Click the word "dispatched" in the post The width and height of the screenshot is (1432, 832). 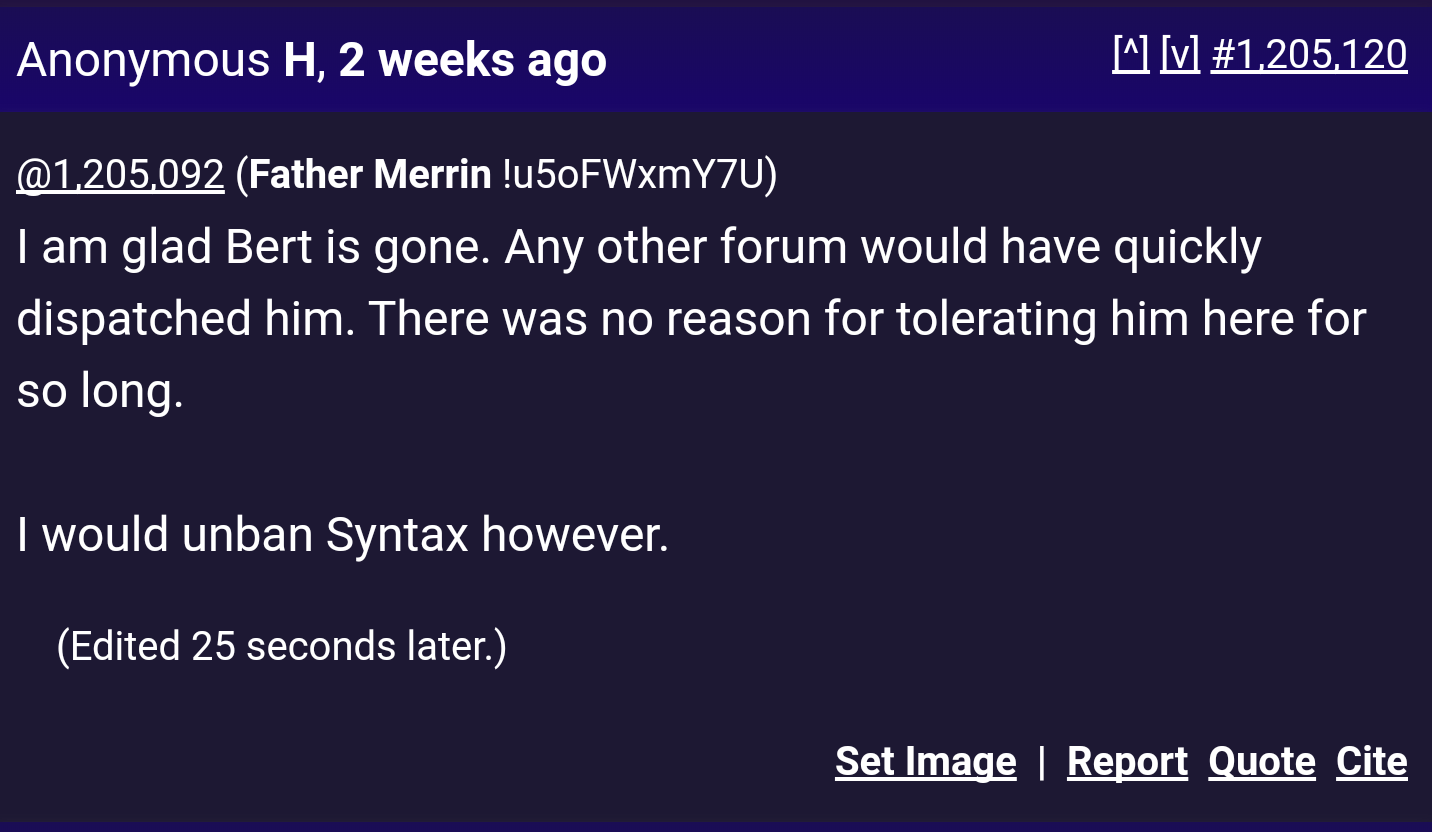click(x=133, y=319)
